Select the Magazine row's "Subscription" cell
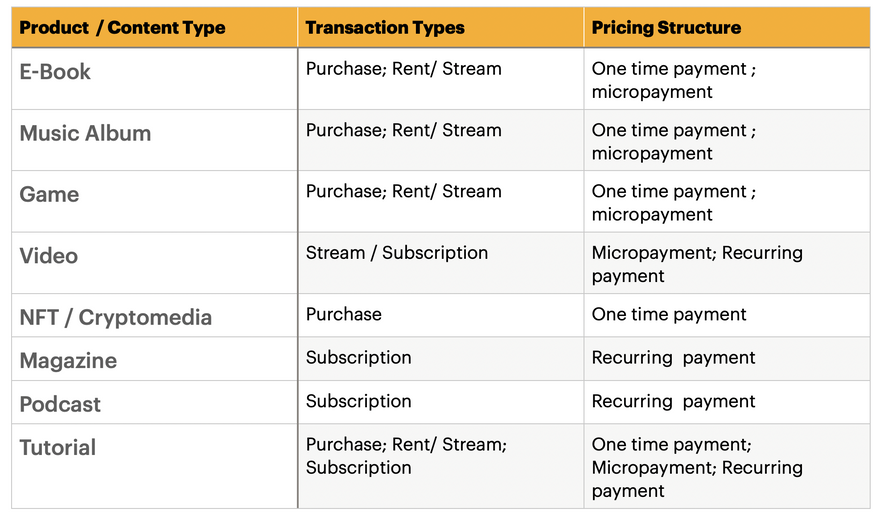Viewport: 880px width, 519px height. 358,357
